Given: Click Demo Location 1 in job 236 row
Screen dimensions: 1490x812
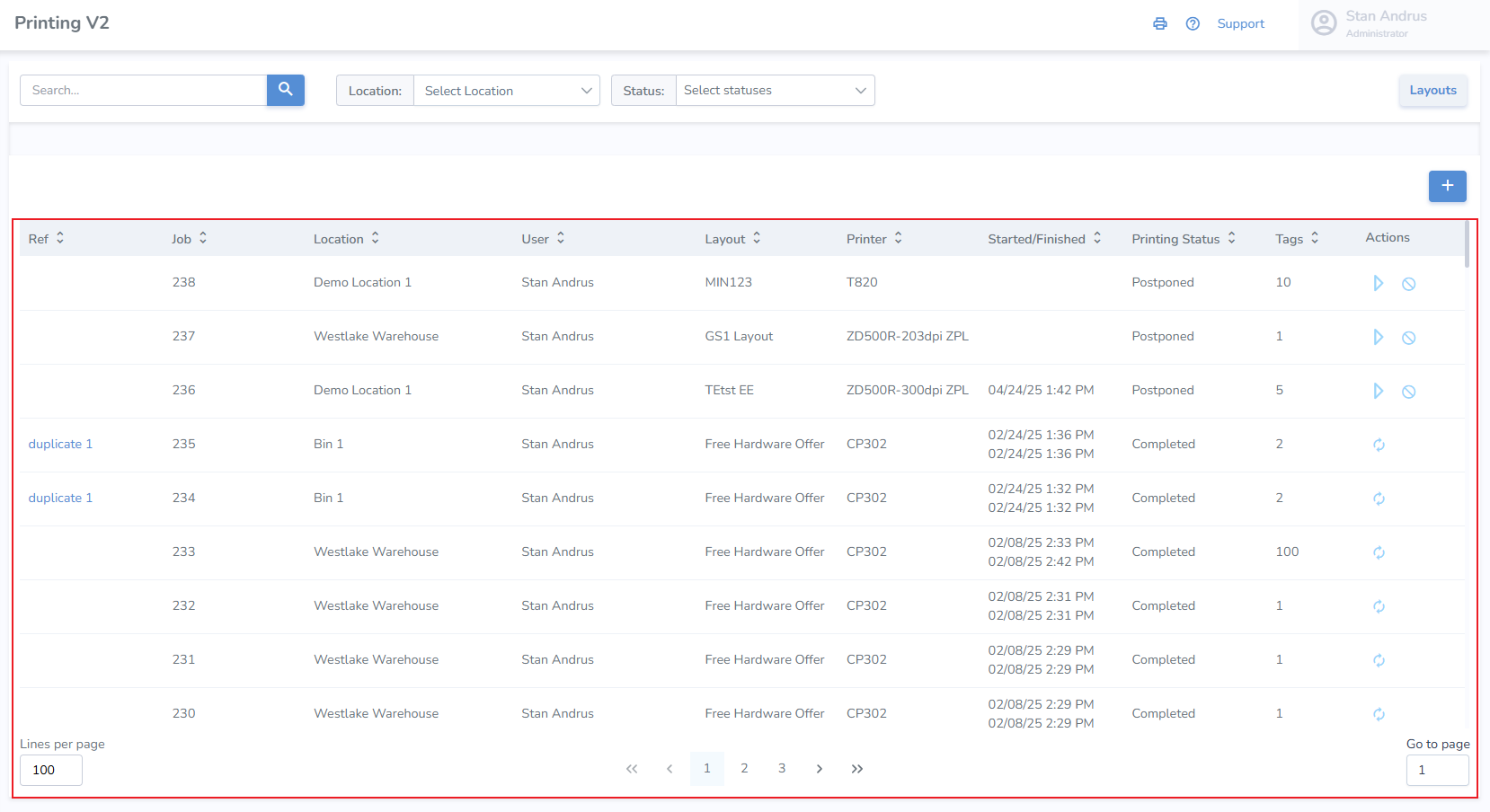Looking at the screenshot, I should pyautogui.click(x=363, y=391).
